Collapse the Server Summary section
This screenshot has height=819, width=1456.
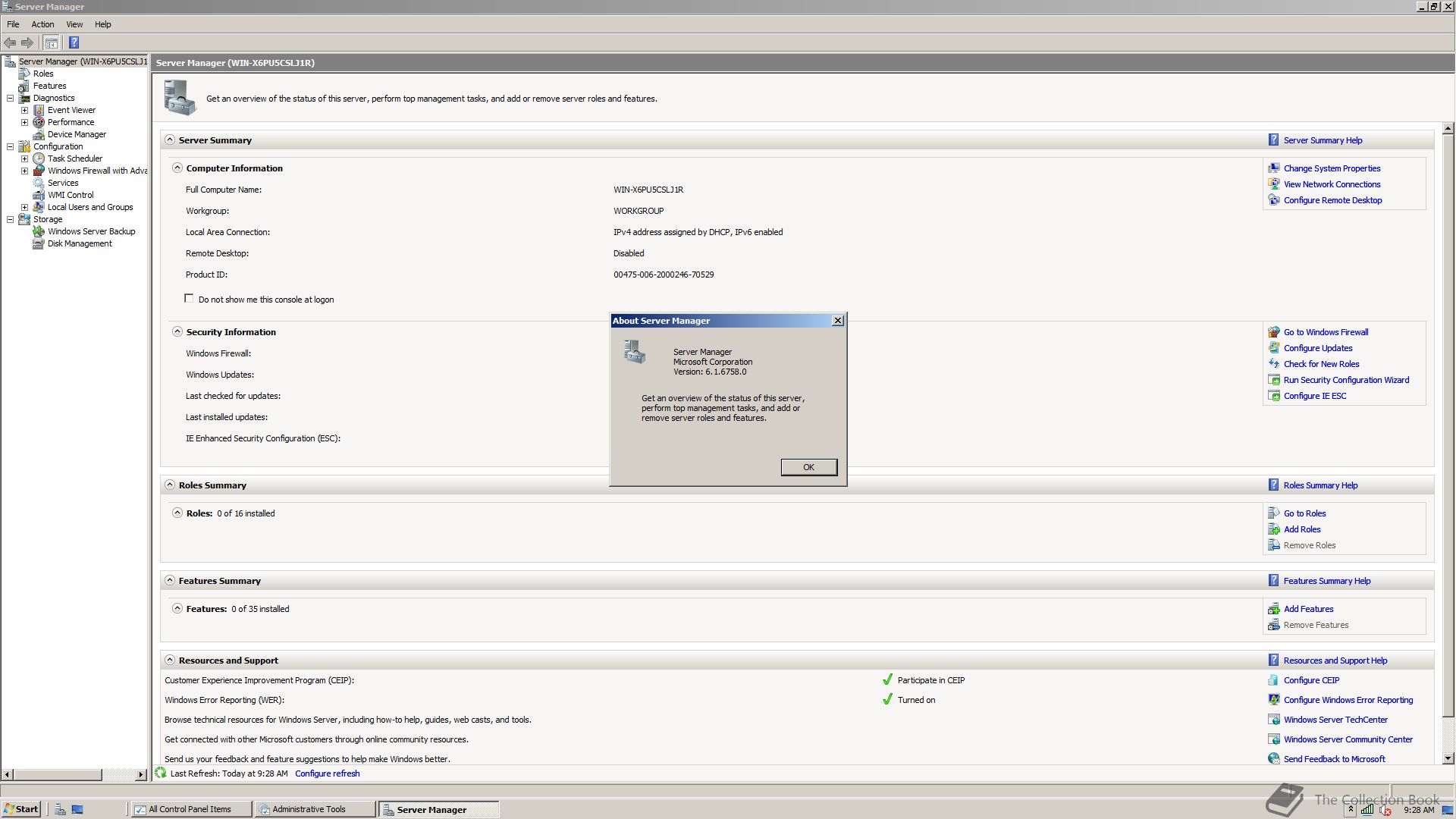click(170, 140)
